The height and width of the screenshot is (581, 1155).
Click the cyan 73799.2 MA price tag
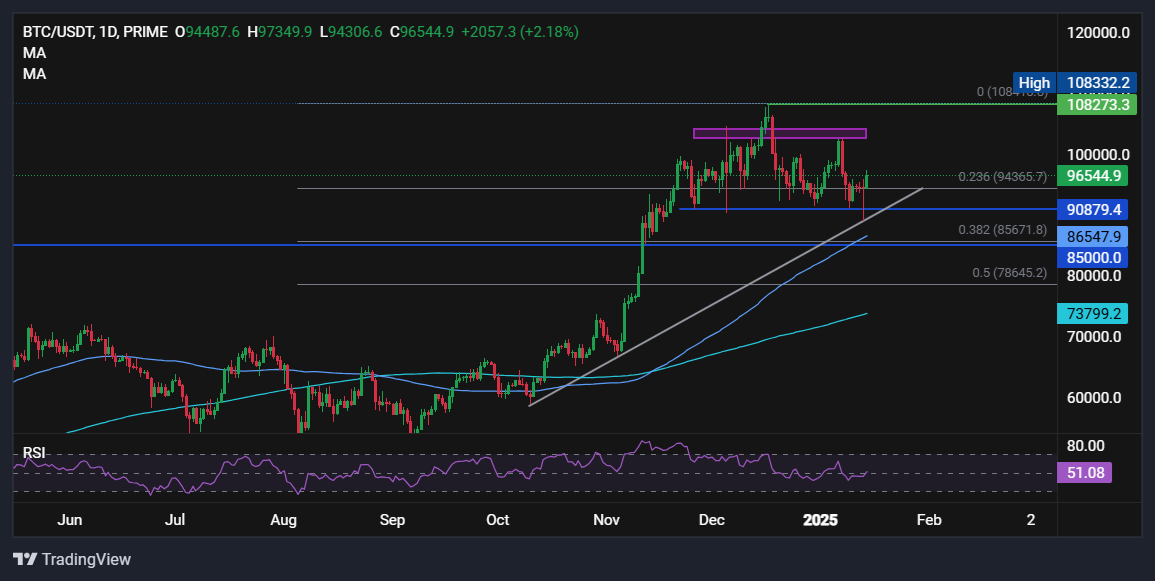click(x=1092, y=314)
